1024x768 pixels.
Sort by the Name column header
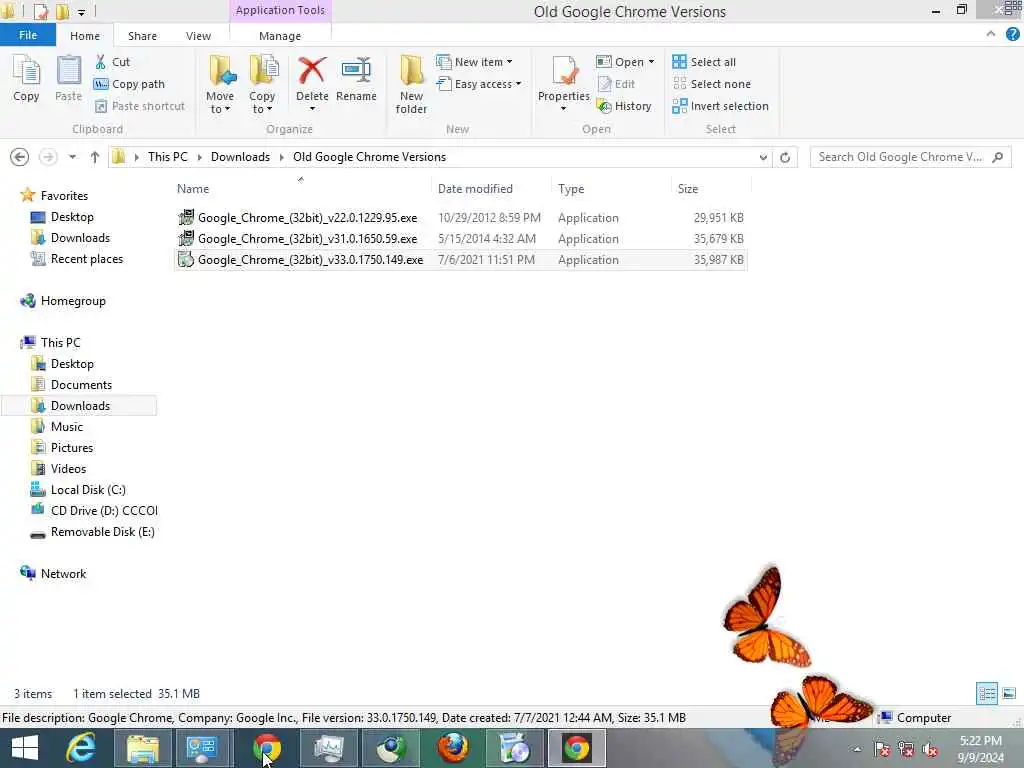coord(193,189)
